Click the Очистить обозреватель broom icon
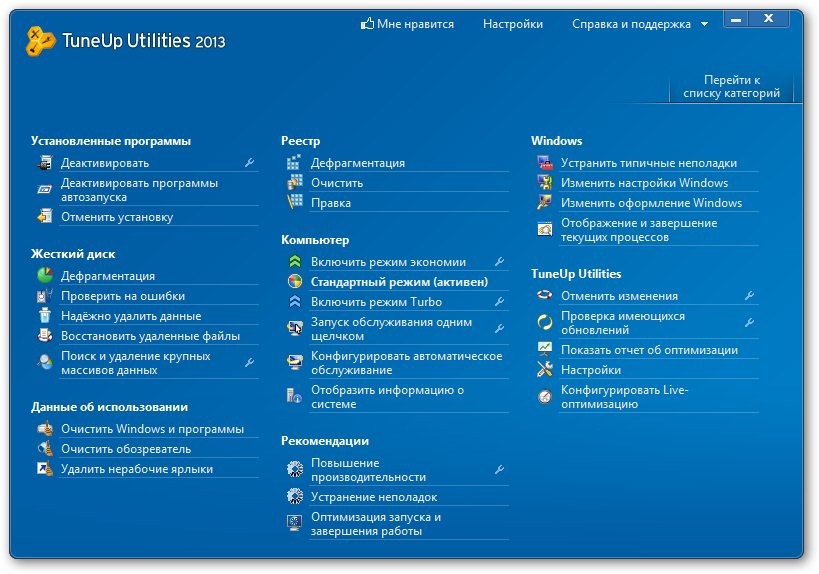The width and height of the screenshot is (819, 574). [x=45, y=448]
